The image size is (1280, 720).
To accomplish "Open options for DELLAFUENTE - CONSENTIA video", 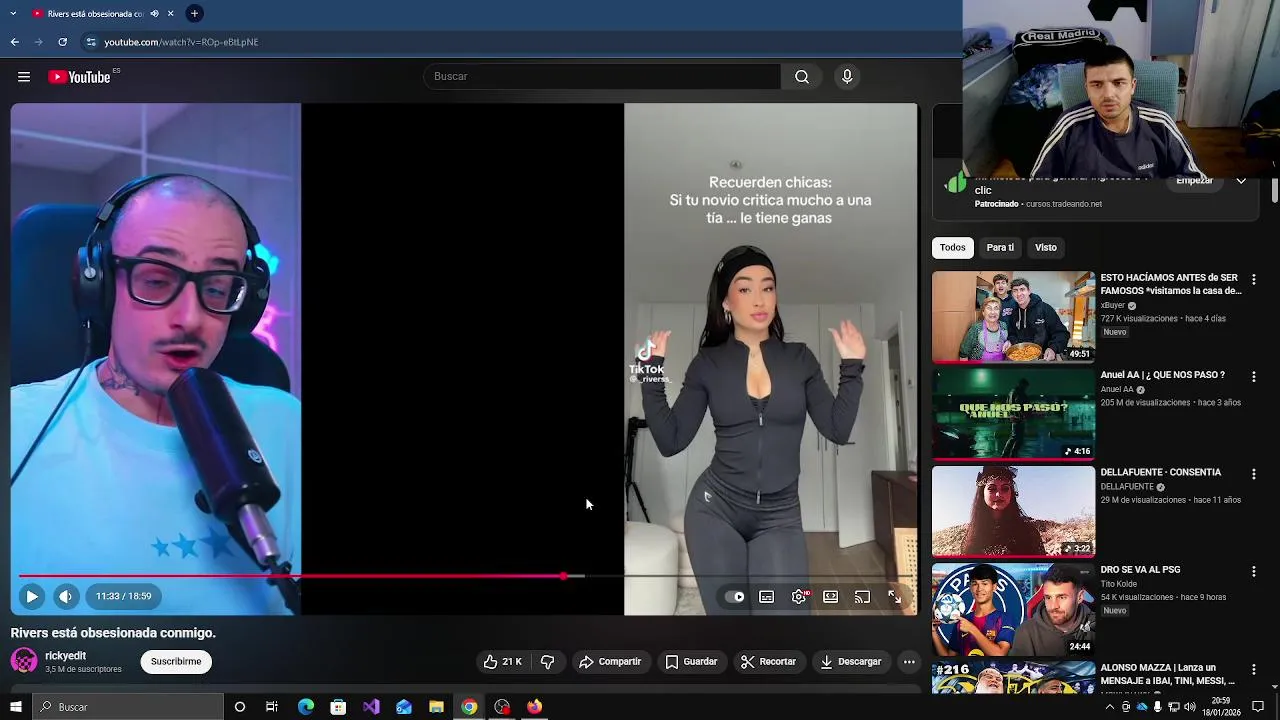I will coord(1253,474).
